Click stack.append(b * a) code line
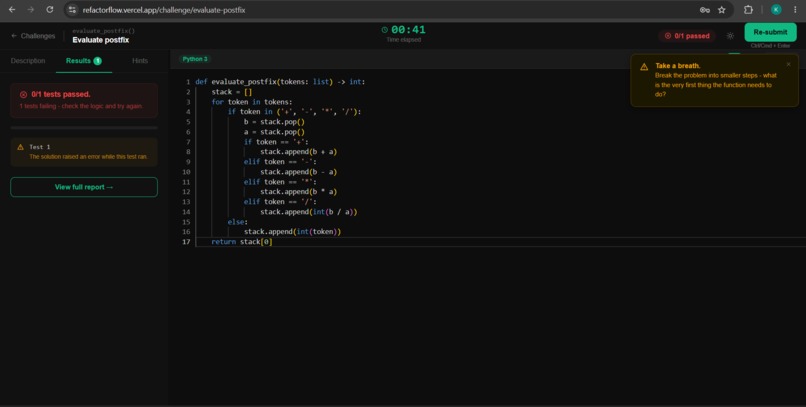The width and height of the screenshot is (806, 407). [298, 192]
